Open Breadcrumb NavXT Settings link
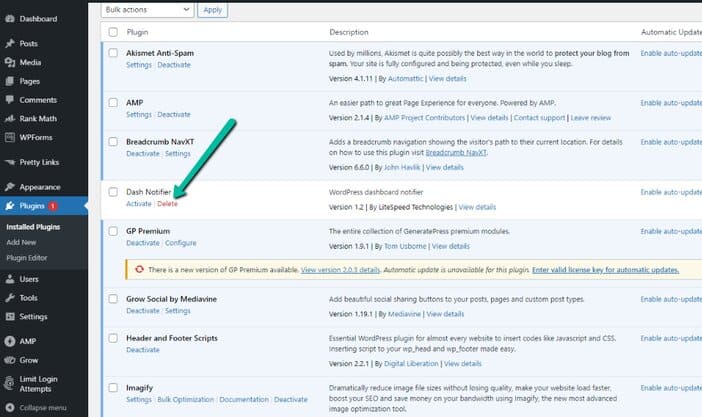 point(178,154)
